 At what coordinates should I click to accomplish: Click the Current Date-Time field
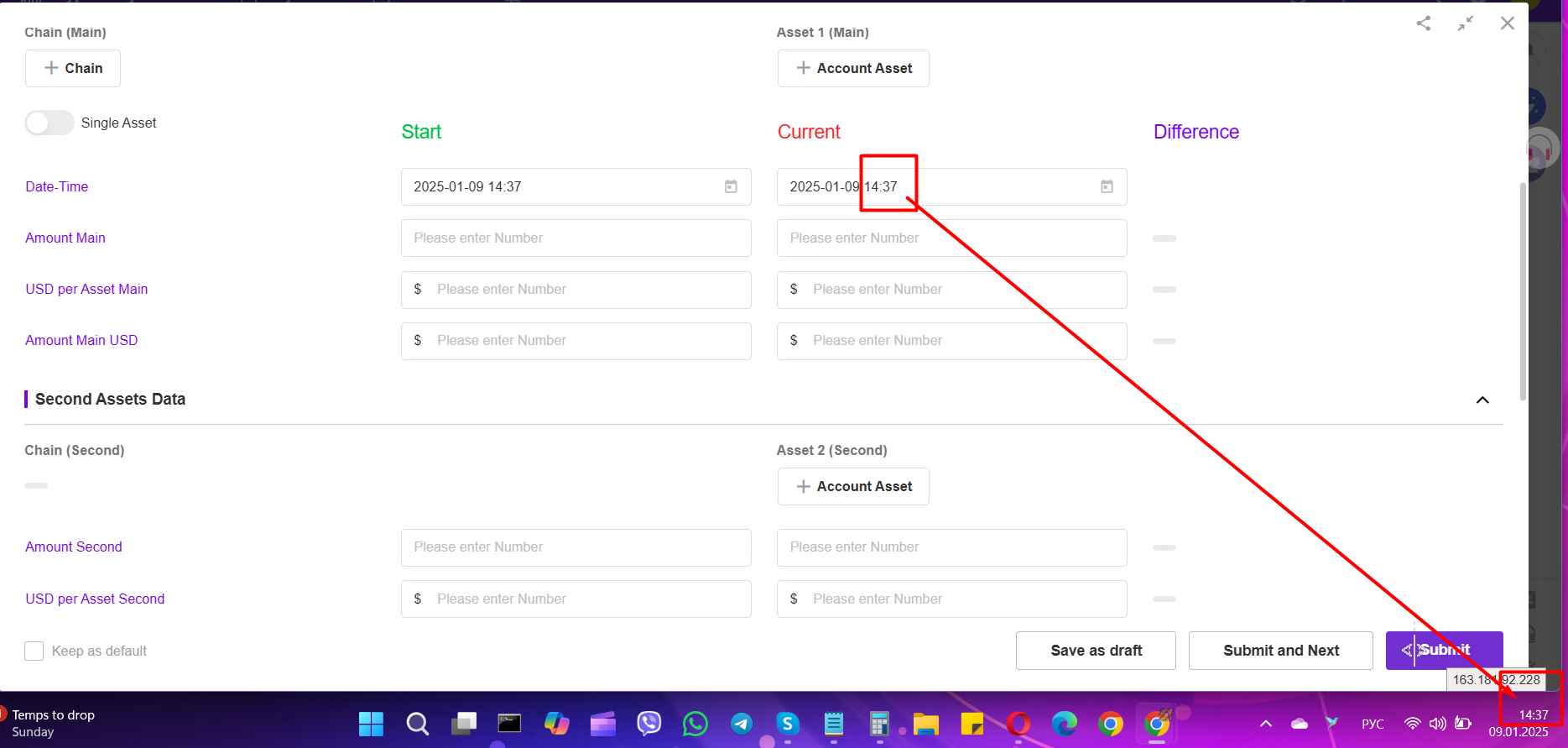pos(951,186)
